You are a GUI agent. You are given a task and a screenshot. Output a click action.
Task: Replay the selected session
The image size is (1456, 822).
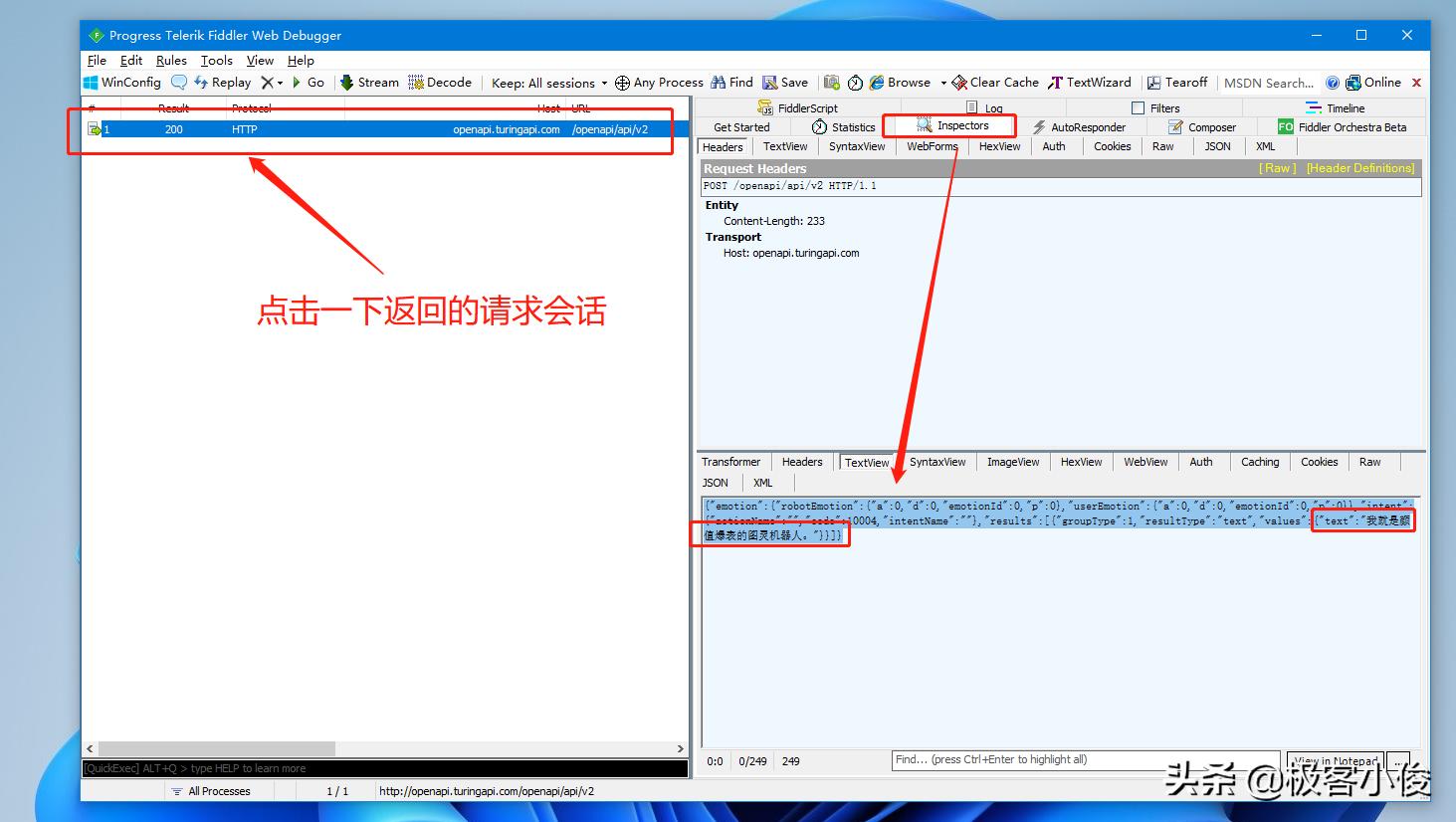click(x=222, y=83)
